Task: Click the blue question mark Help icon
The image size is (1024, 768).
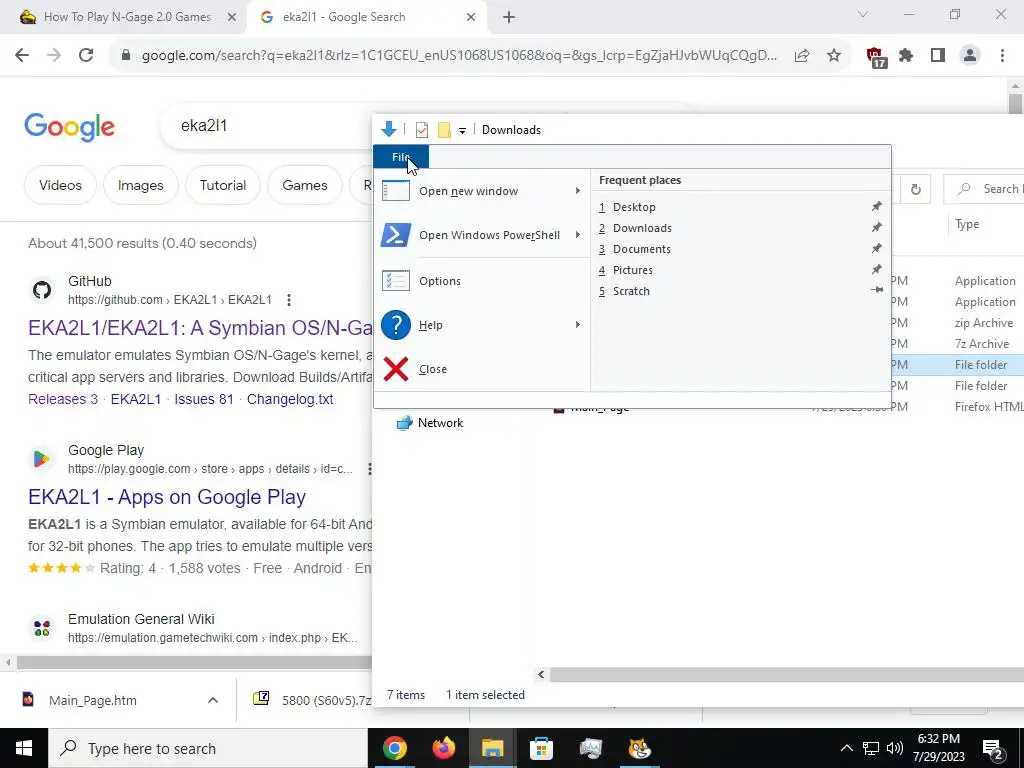Action: coord(396,325)
